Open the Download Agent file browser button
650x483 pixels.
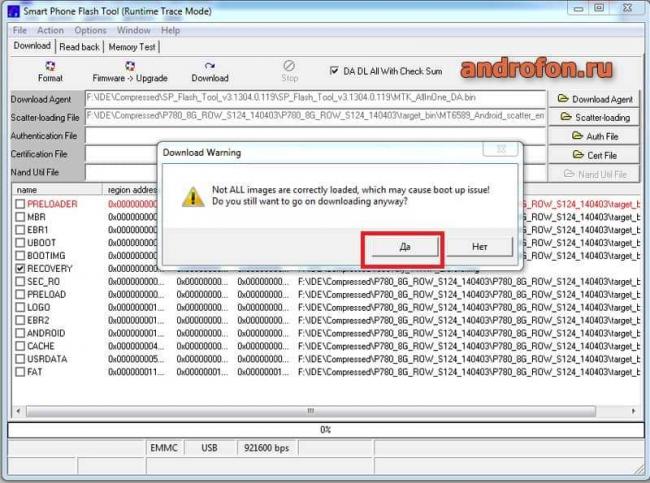[x=595, y=99]
